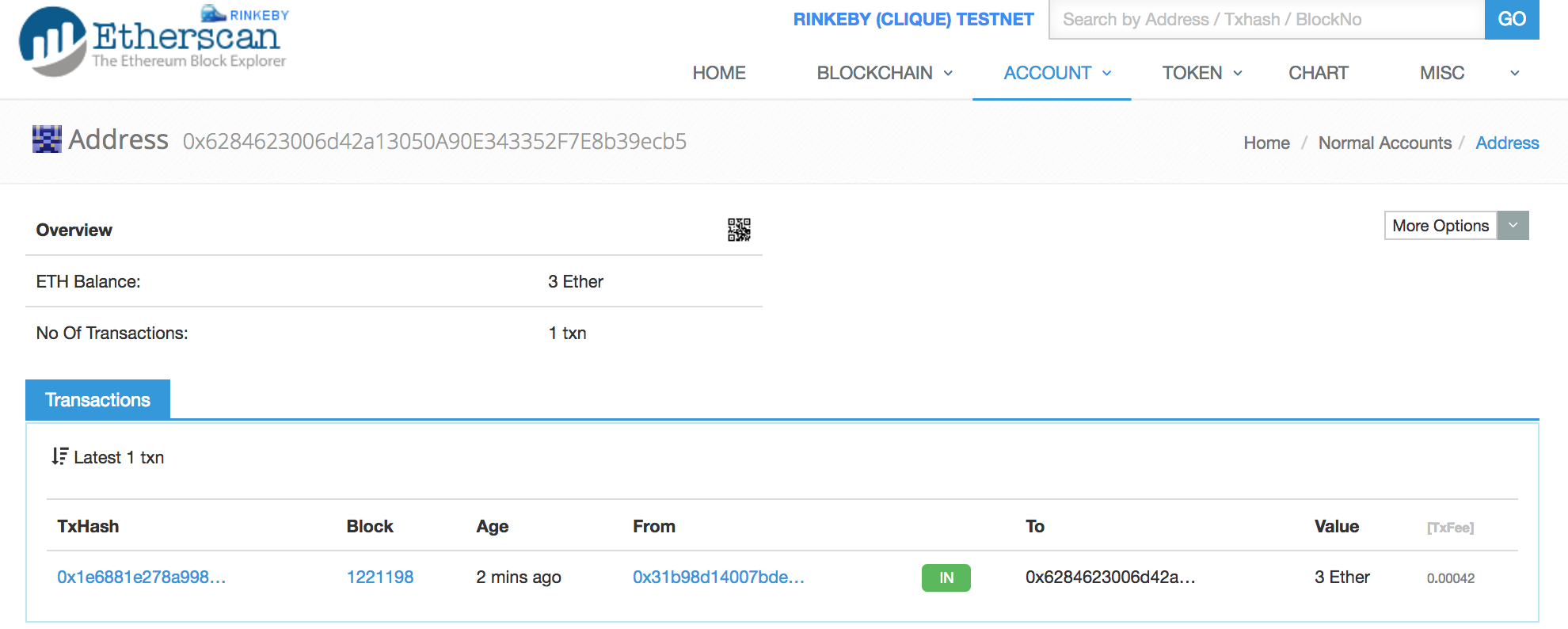Click the recipient 0x6284623006d42a… cell
The image size is (1568, 629).
[1110, 578]
